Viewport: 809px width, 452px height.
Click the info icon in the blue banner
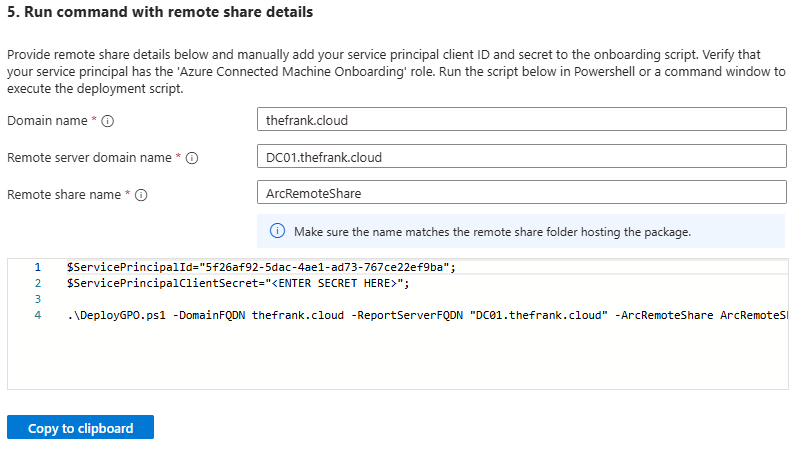[278, 232]
